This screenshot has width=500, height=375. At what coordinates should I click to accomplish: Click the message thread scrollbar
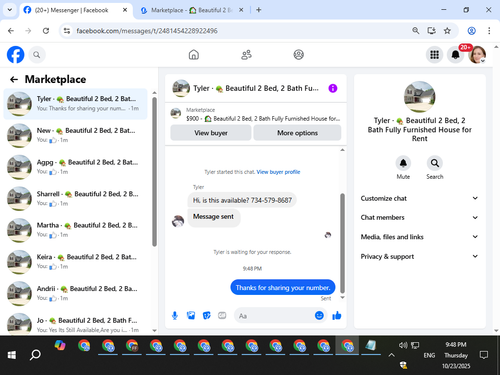[342, 243]
